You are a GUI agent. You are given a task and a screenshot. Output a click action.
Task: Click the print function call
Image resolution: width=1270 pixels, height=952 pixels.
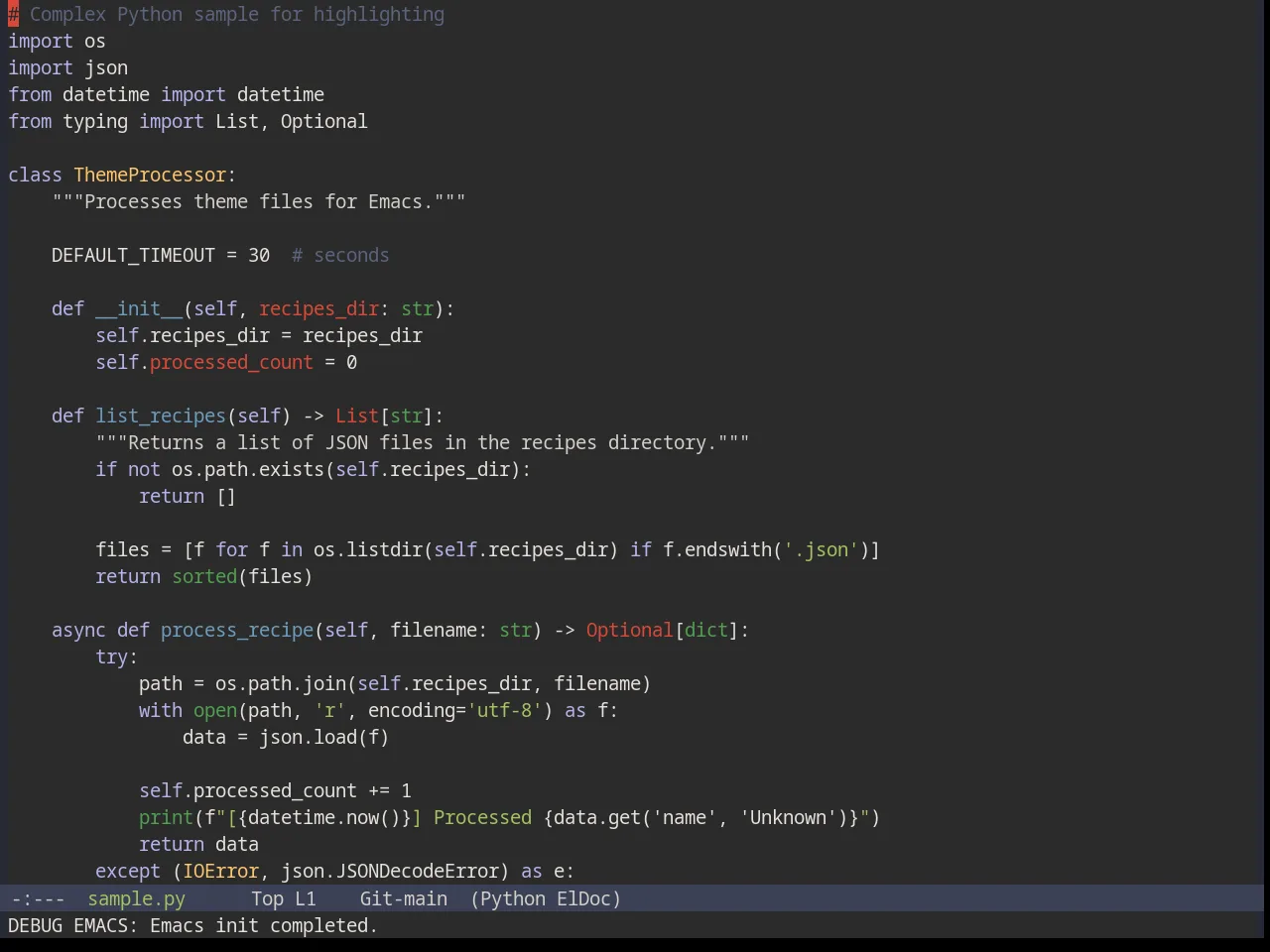166,817
